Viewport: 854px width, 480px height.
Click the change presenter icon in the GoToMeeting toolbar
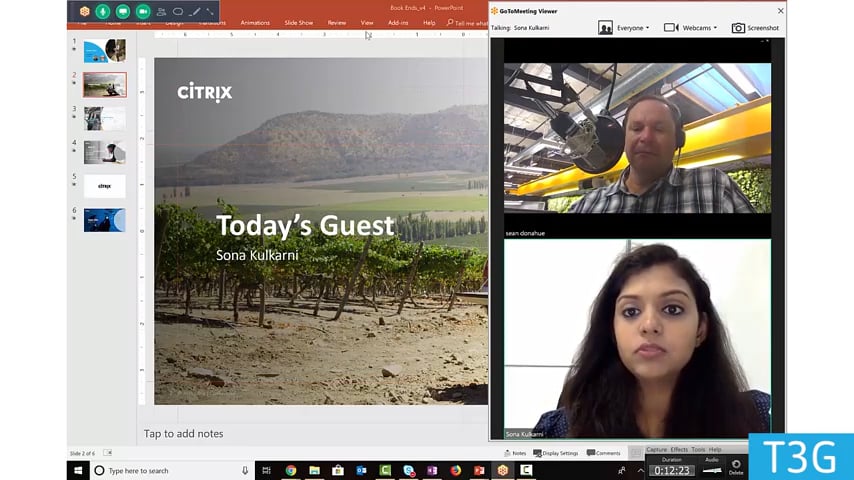point(161,11)
